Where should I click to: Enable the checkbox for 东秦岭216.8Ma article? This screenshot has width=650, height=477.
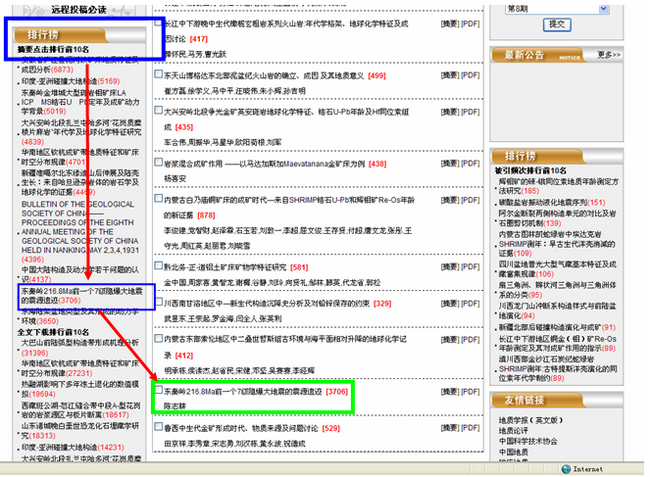tap(158, 392)
